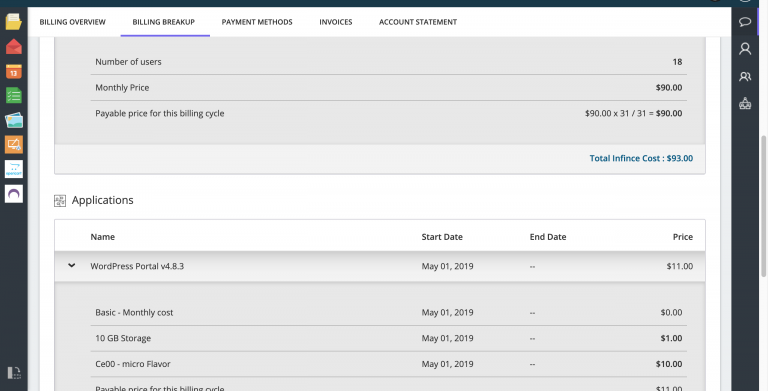Image resolution: width=768 pixels, height=391 pixels.
Task: Click the Number of users label
Action: [x=128, y=62]
